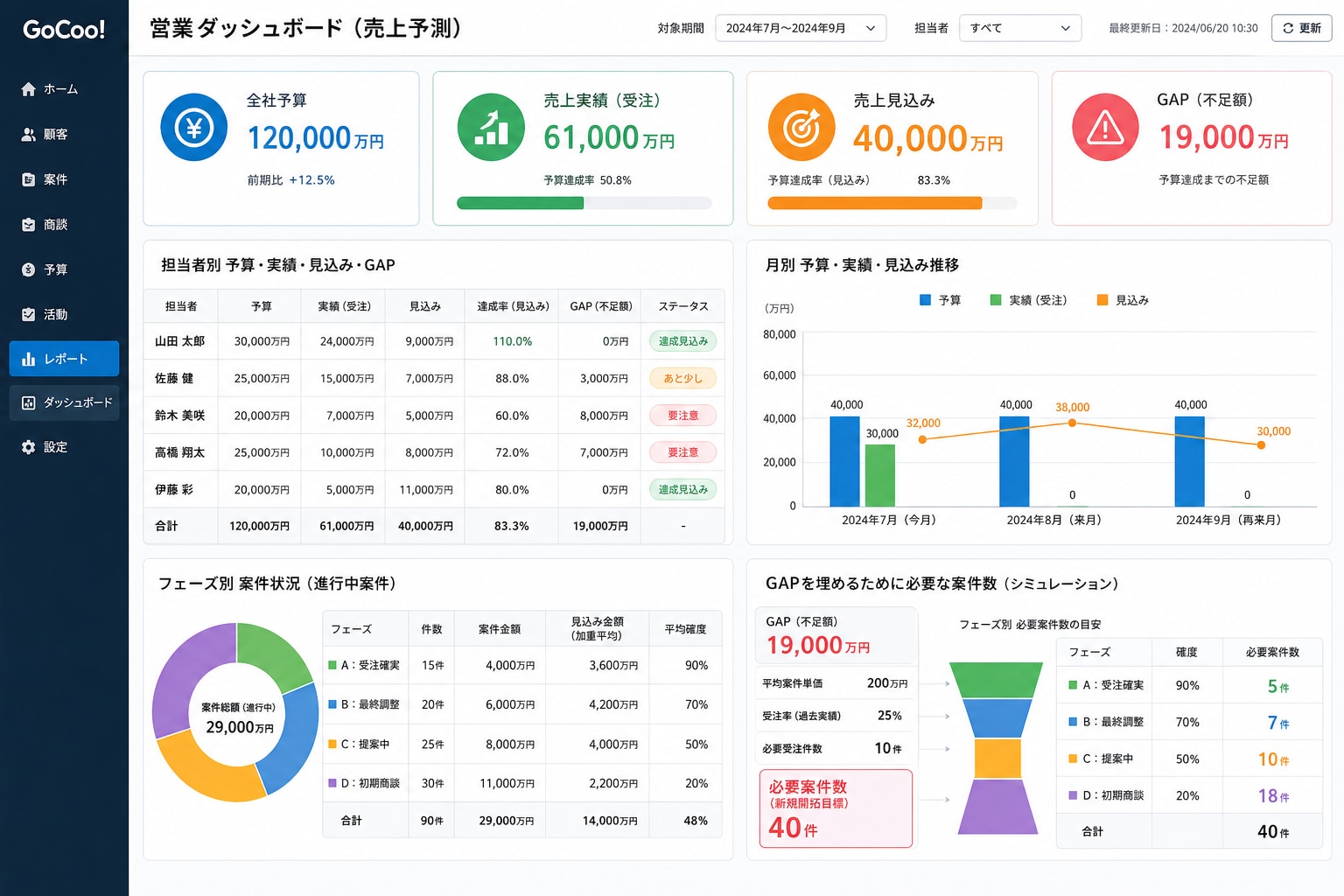Click あと少し status badge for 佐藤 健
Image resolution: width=1344 pixels, height=896 pixels.
tap(682, 378)
